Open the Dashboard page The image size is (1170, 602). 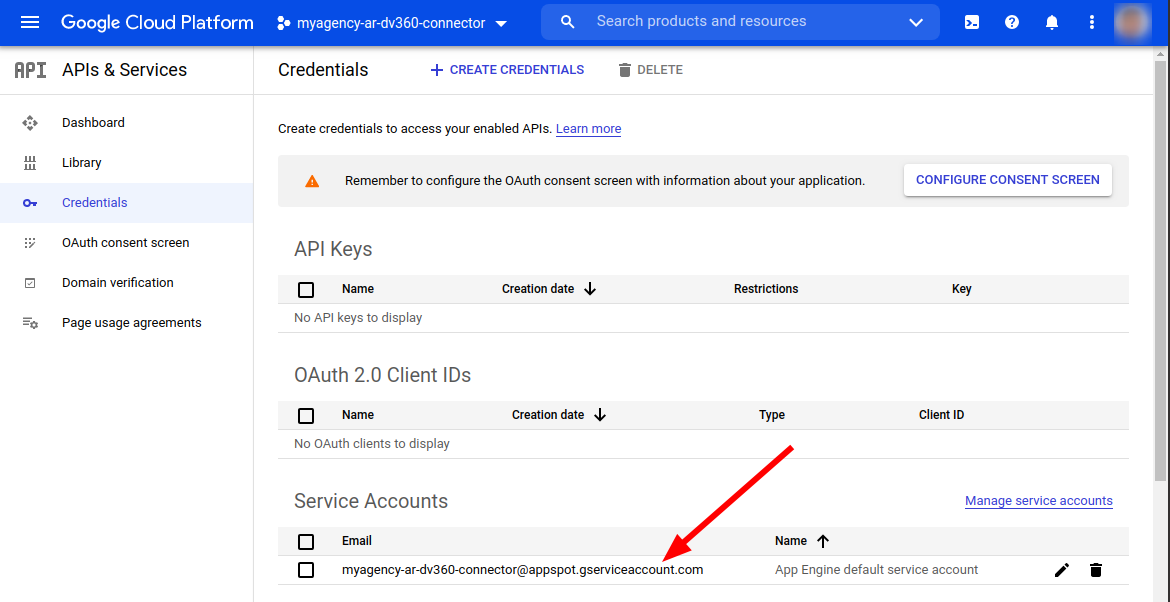tap(93, 122)
